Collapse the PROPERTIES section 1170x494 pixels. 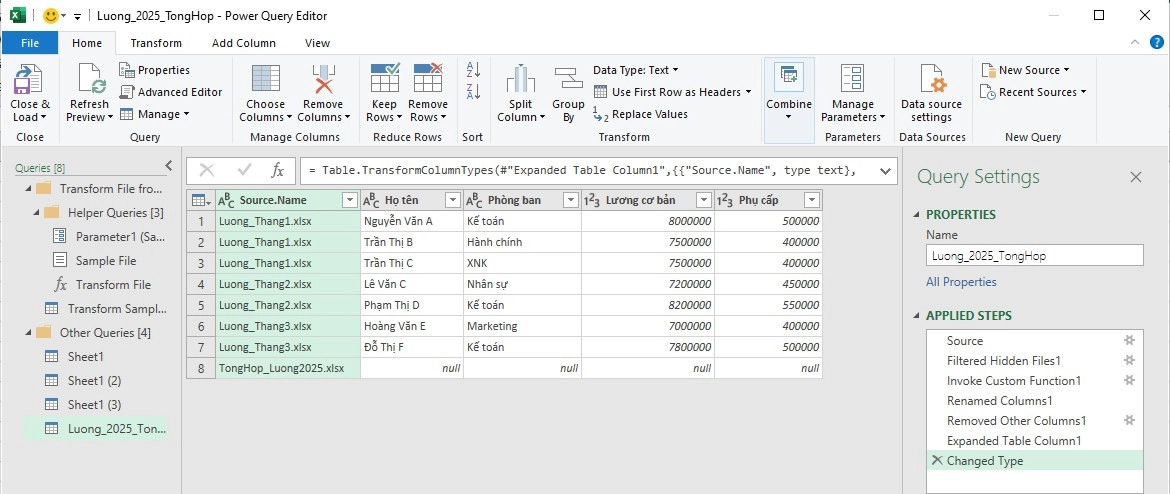point(917,215)
